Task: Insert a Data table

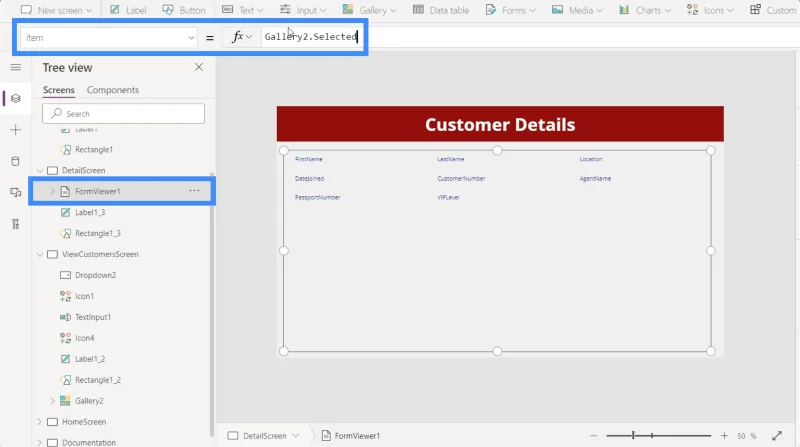Action: point(441,10)
